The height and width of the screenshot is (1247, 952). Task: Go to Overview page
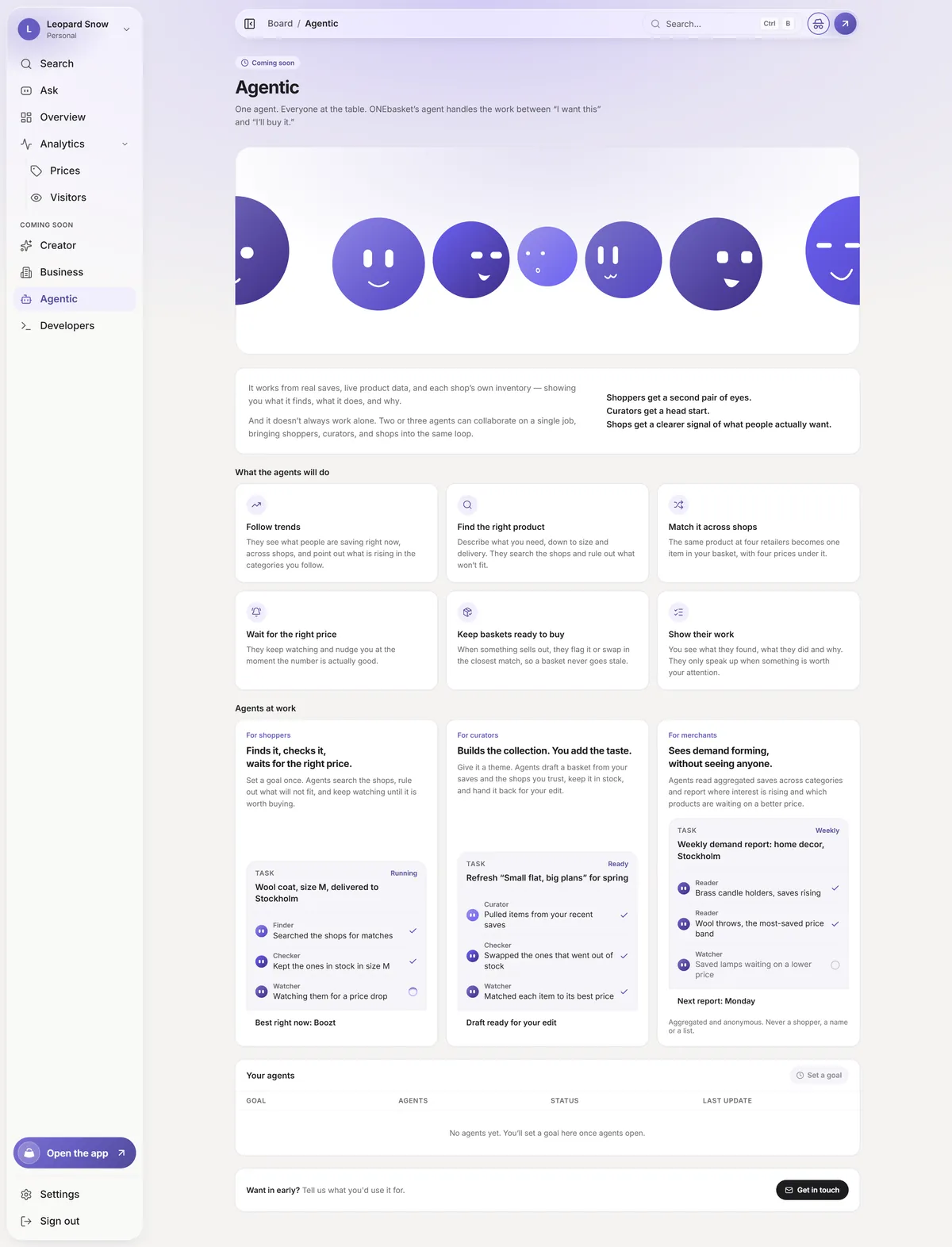click(75, 117)
